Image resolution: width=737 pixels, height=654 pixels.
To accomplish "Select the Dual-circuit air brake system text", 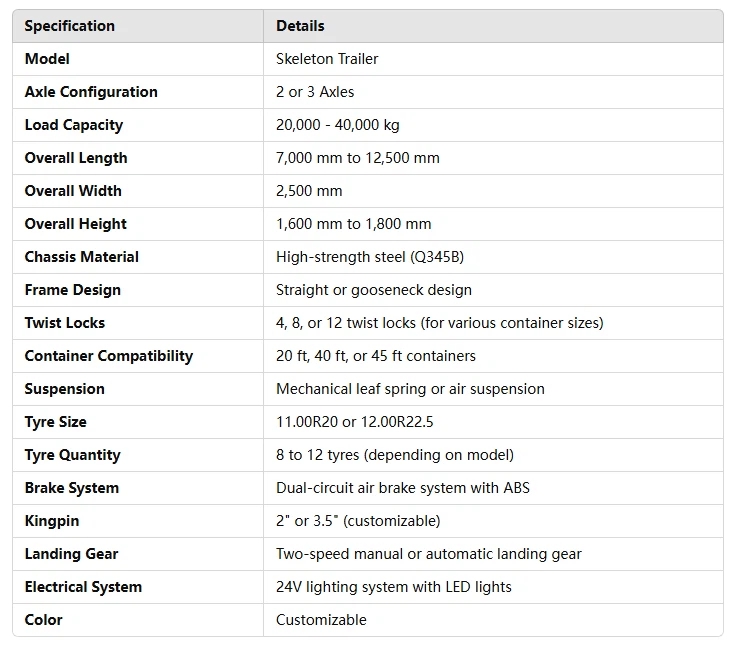I will 402,488.
